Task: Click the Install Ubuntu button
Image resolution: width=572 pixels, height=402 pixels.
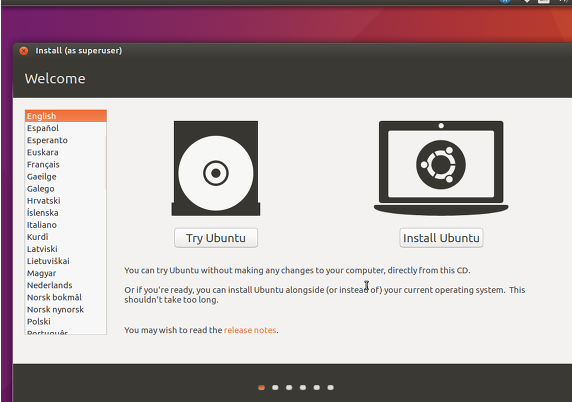Action: (x=441, y=238)
